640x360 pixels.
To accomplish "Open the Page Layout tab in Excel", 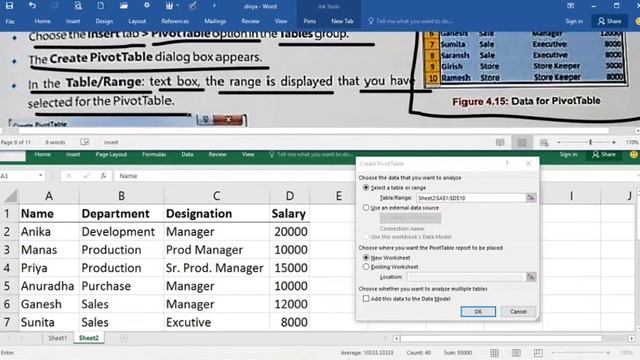I will 111,154.
